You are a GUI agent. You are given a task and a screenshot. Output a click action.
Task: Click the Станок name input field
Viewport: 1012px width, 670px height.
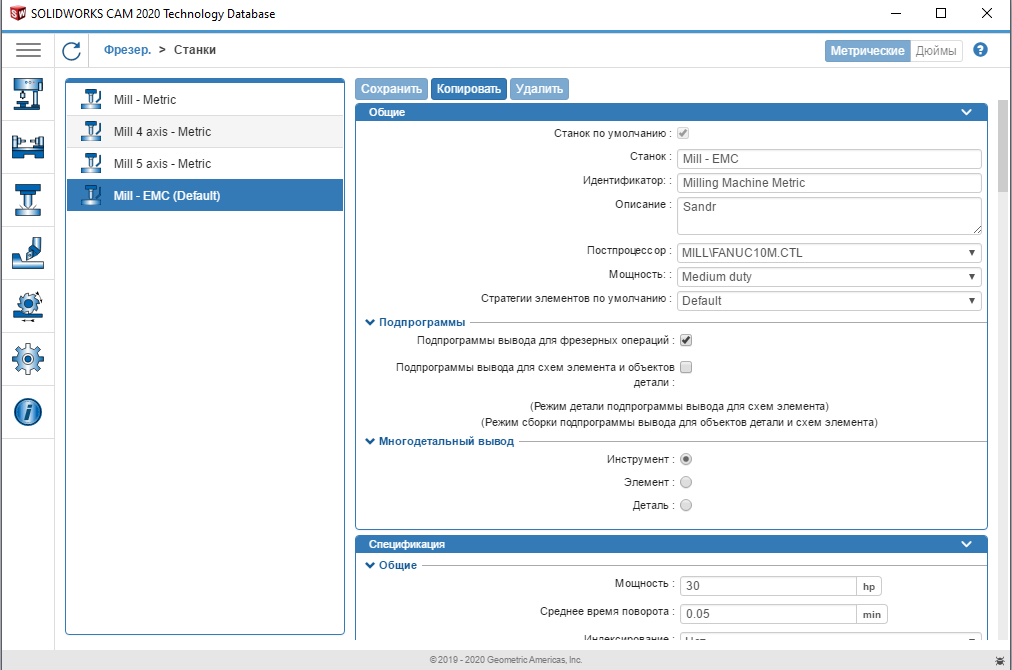tap(829, 159)
